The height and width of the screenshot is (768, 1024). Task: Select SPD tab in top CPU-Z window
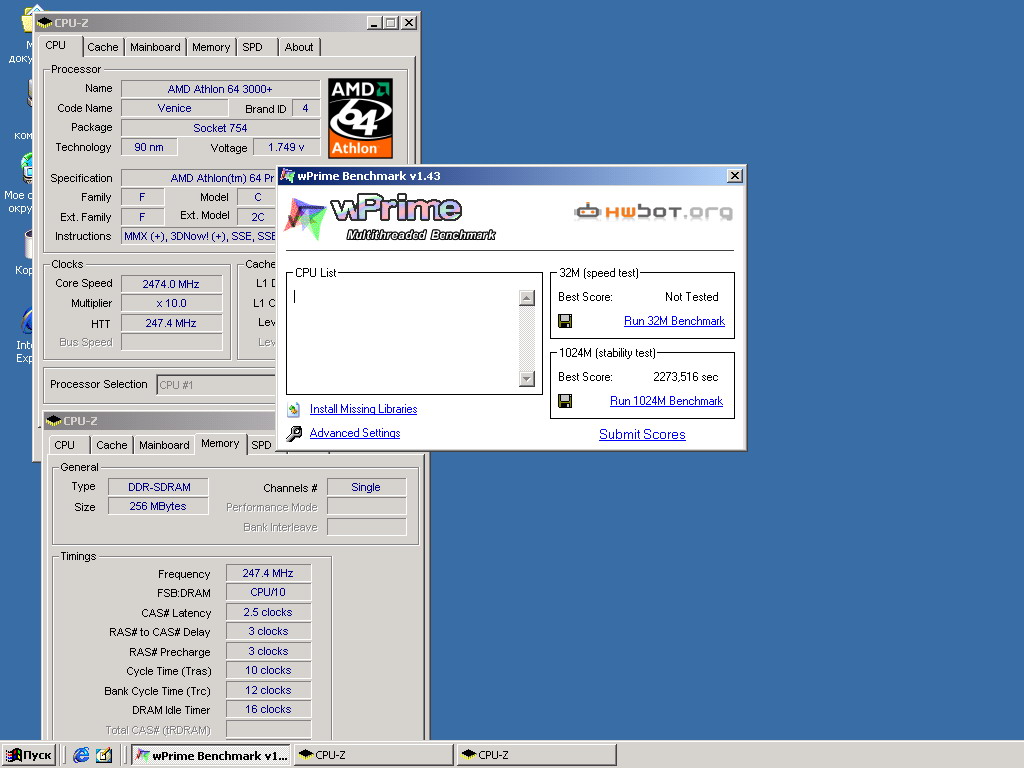pos(252,47)
